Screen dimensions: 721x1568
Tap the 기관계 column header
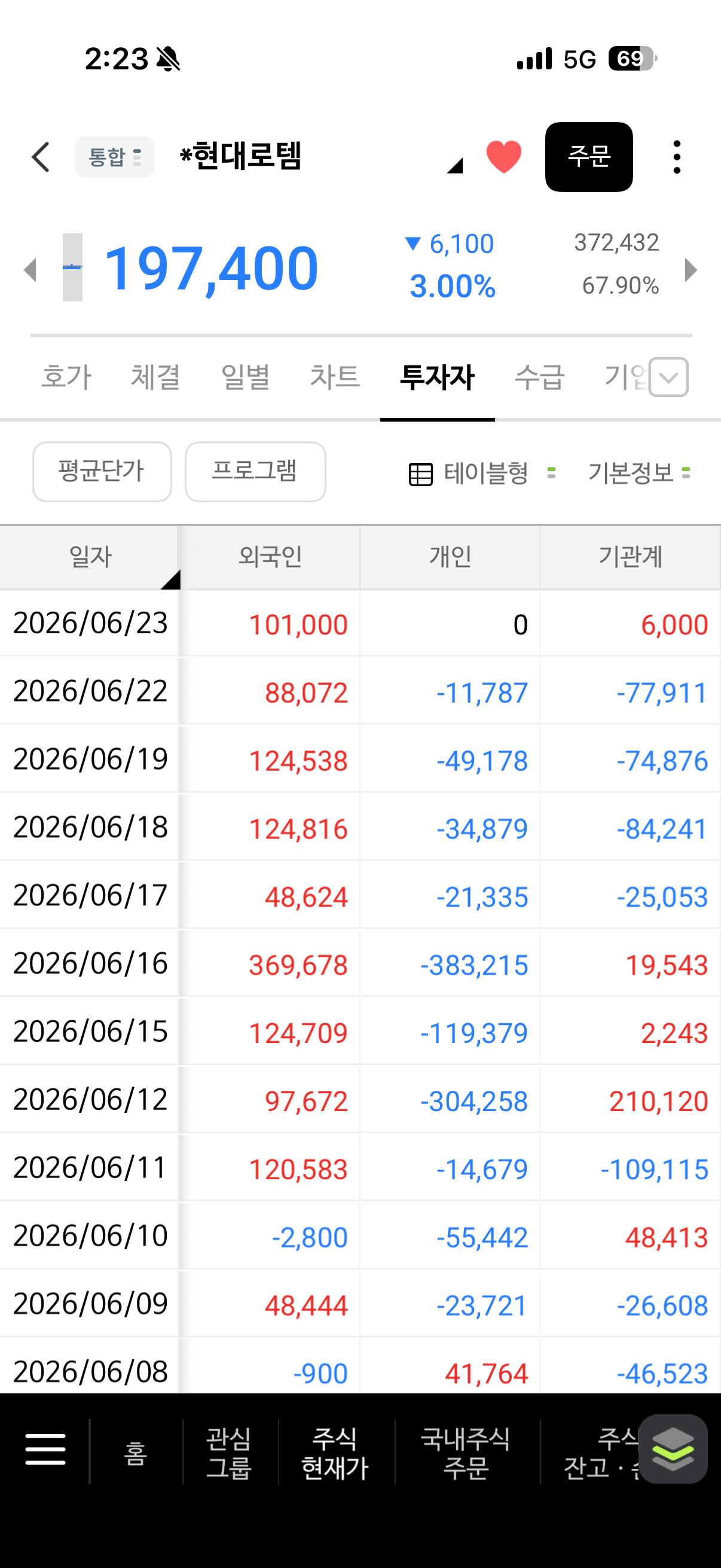630,557
